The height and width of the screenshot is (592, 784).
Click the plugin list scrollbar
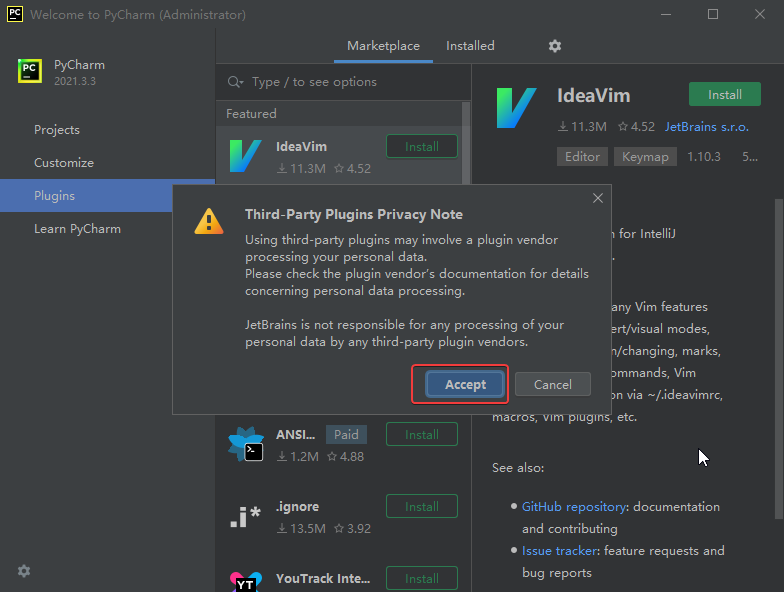[x=466, y=142]
